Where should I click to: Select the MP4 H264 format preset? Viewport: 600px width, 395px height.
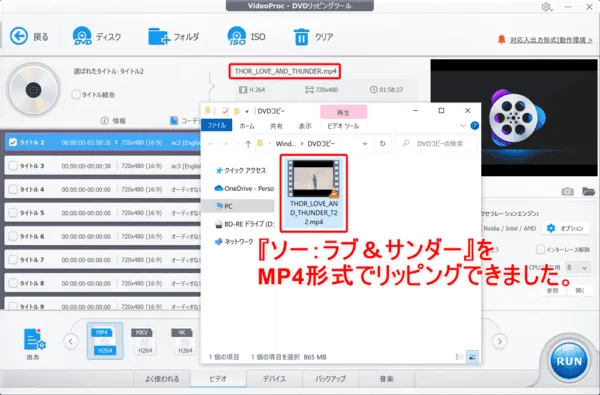click(x=105, y=341)
